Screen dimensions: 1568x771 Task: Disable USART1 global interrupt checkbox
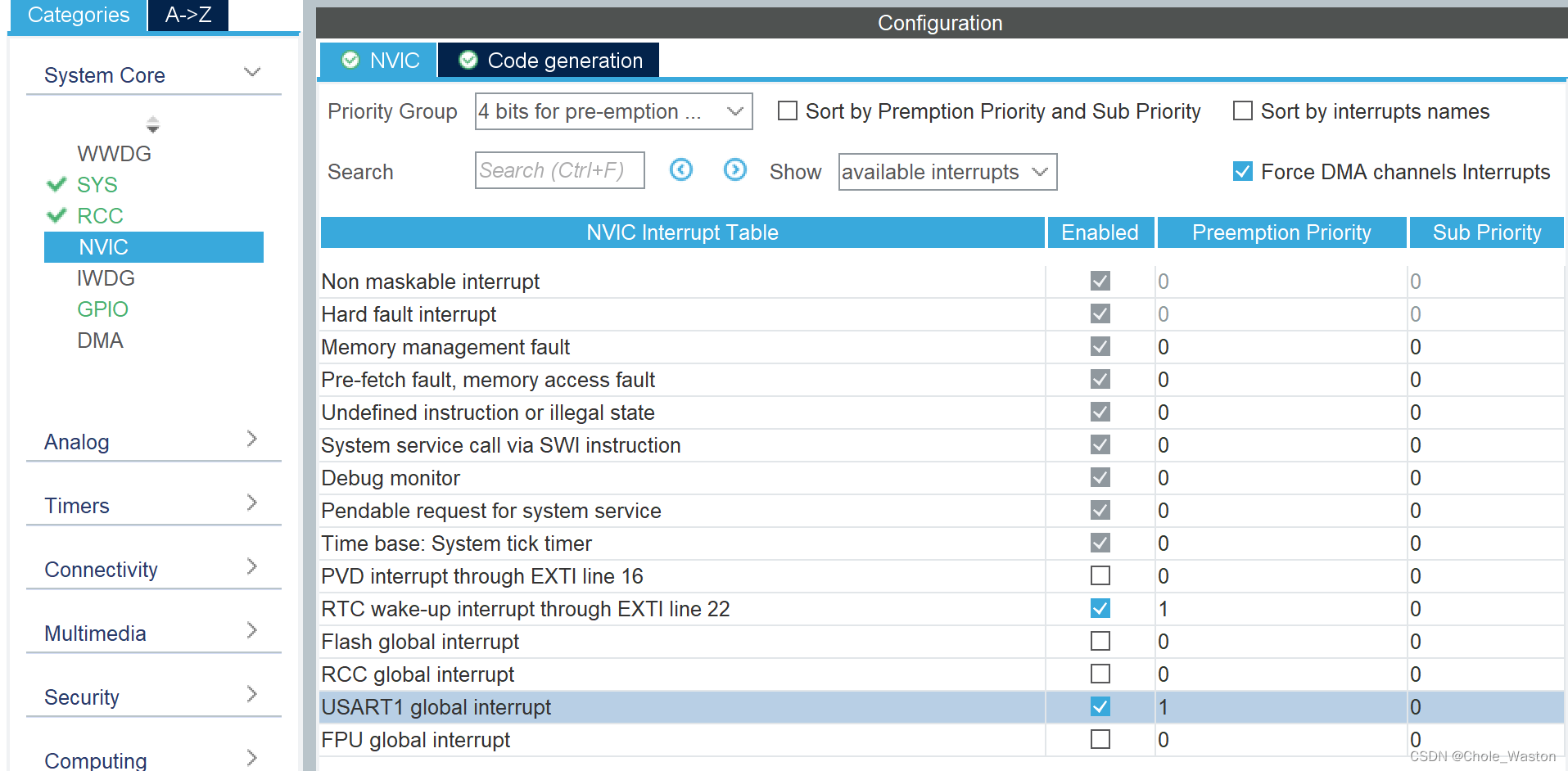[x=1100, y=706]
